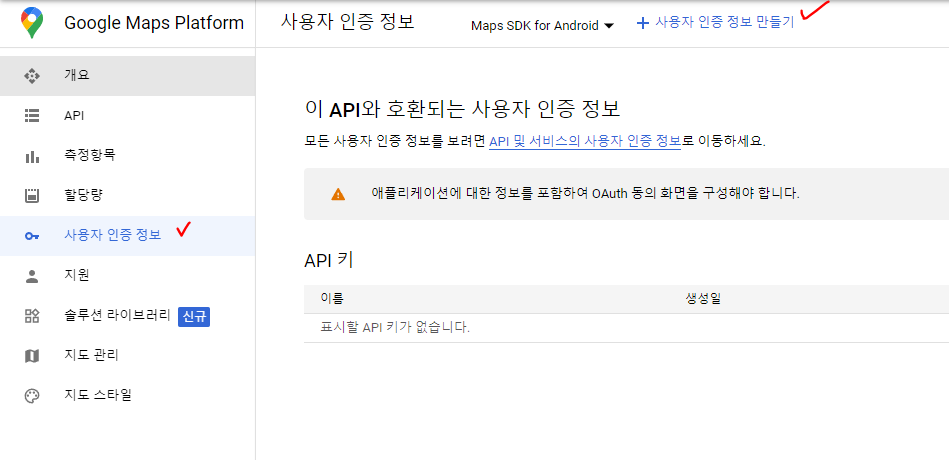Screen dimensions: 949x460
Task: Open 지원 in the sidebar
Action: 128,275
